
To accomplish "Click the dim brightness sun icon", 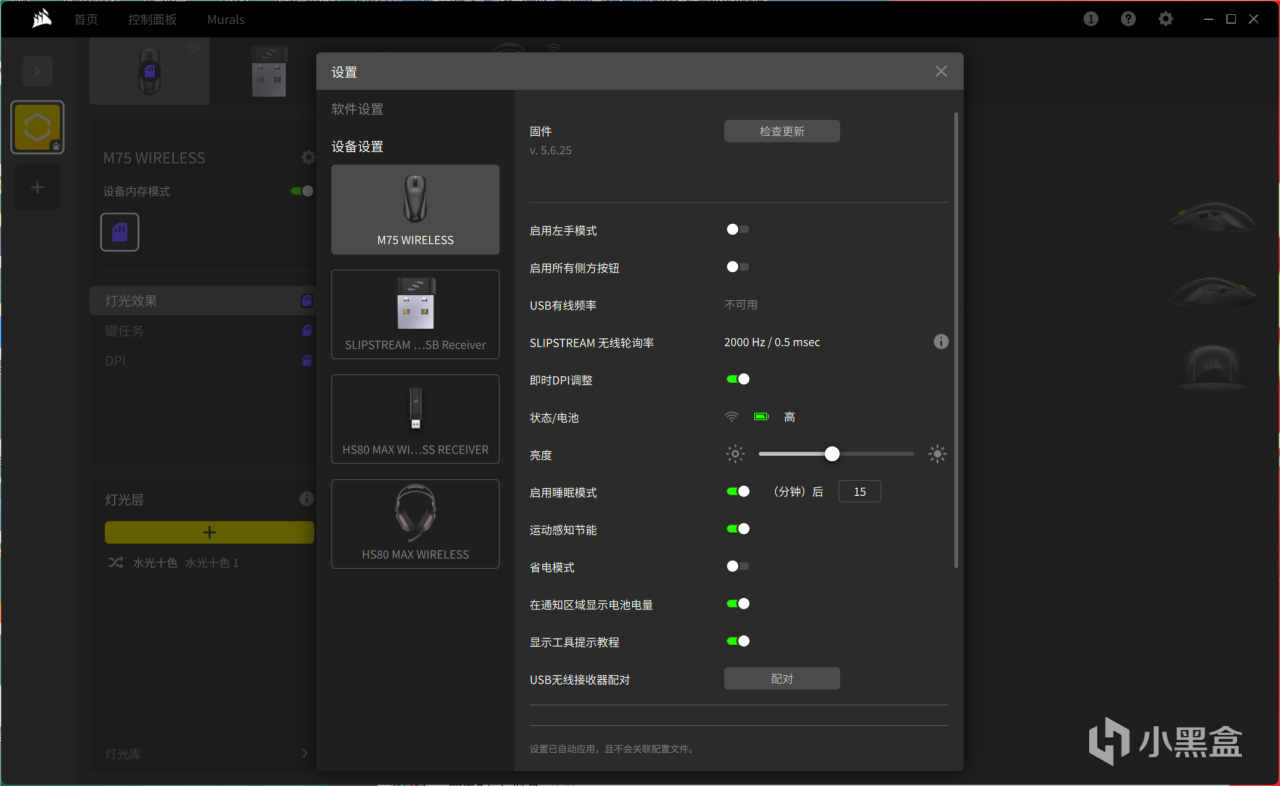I will pos(736,454).
